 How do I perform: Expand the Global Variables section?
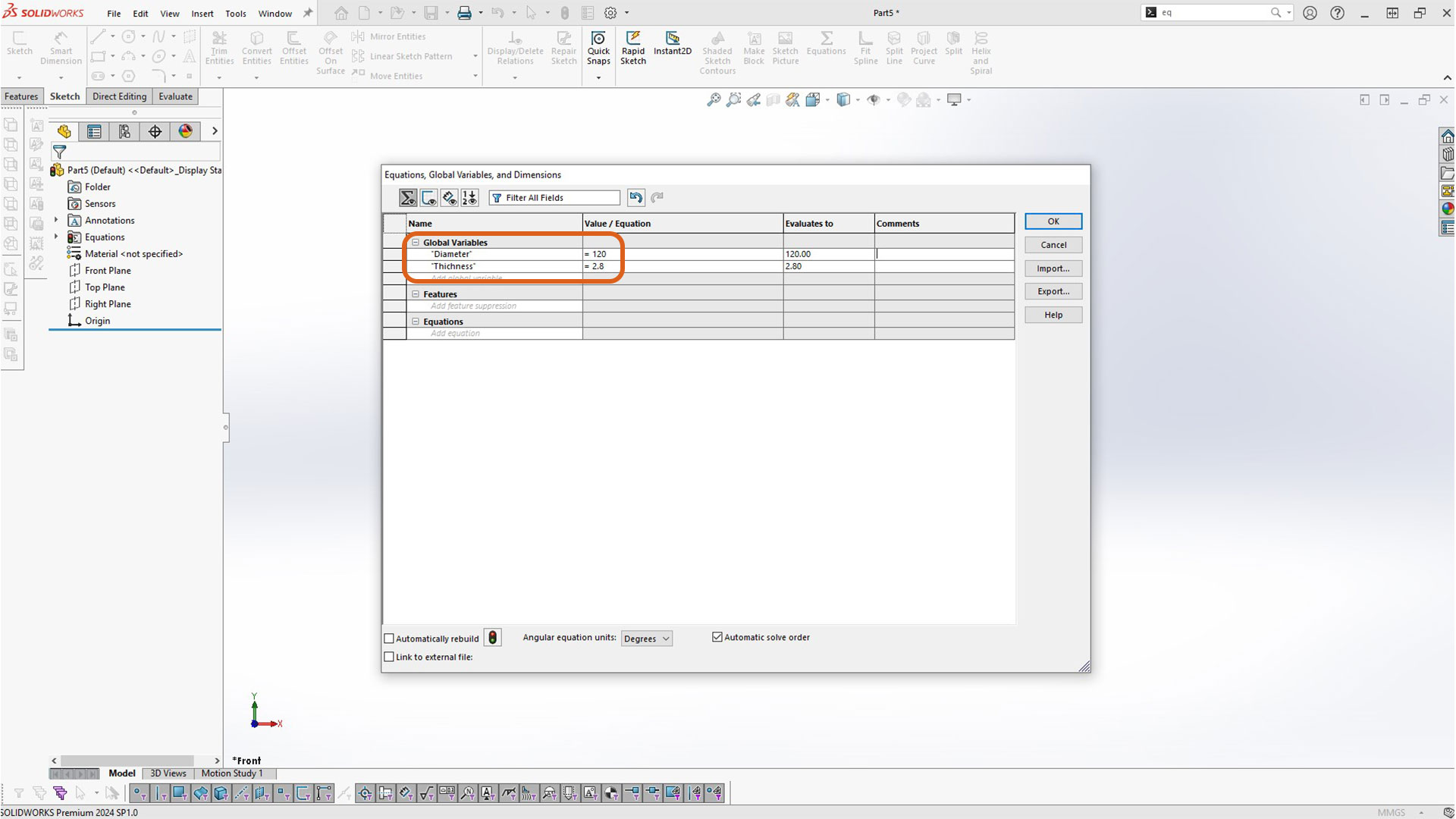[x=415, y=242]
